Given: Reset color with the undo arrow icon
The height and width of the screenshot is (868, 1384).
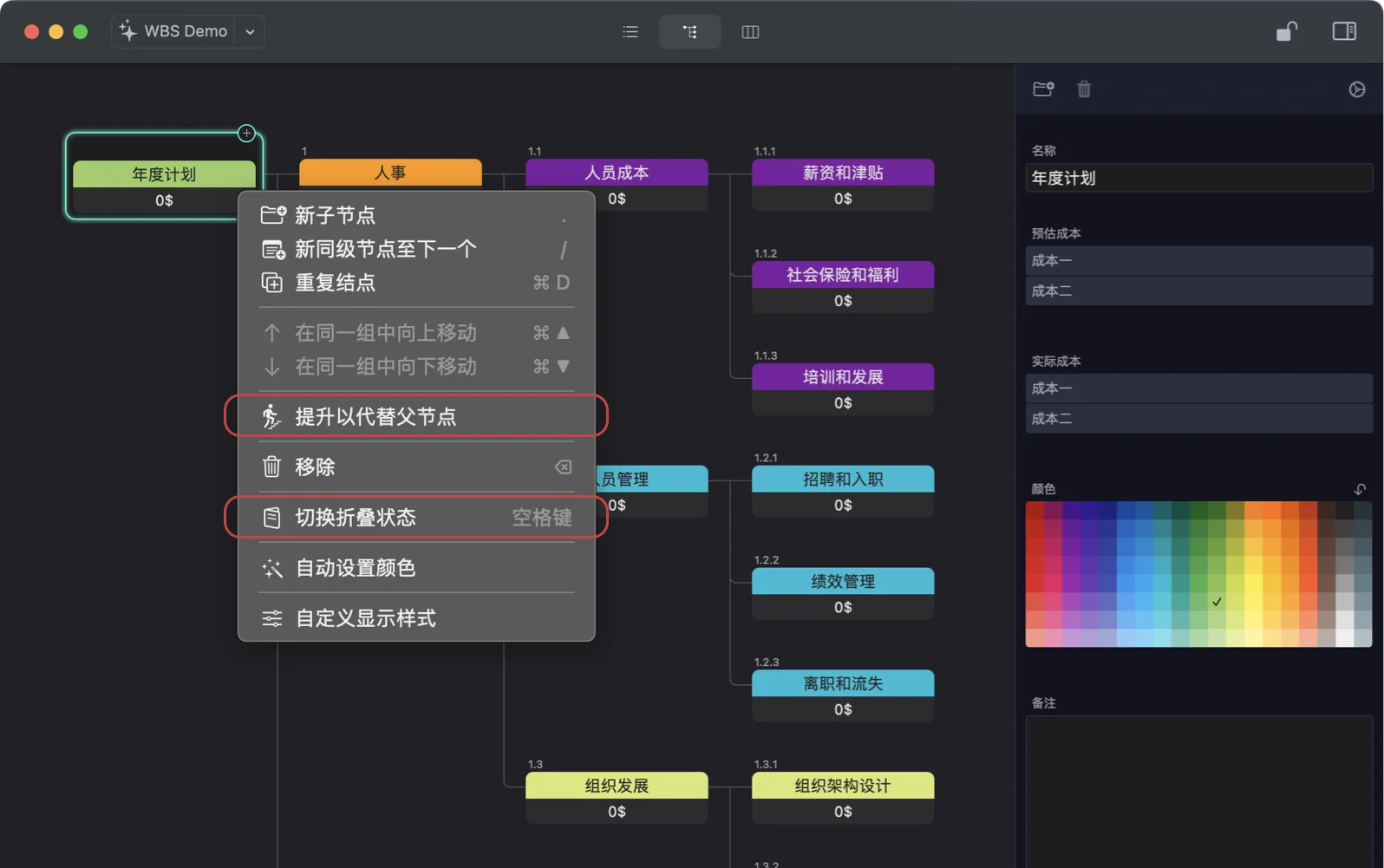Looking at the screenshot, I should coord(1360,489).
